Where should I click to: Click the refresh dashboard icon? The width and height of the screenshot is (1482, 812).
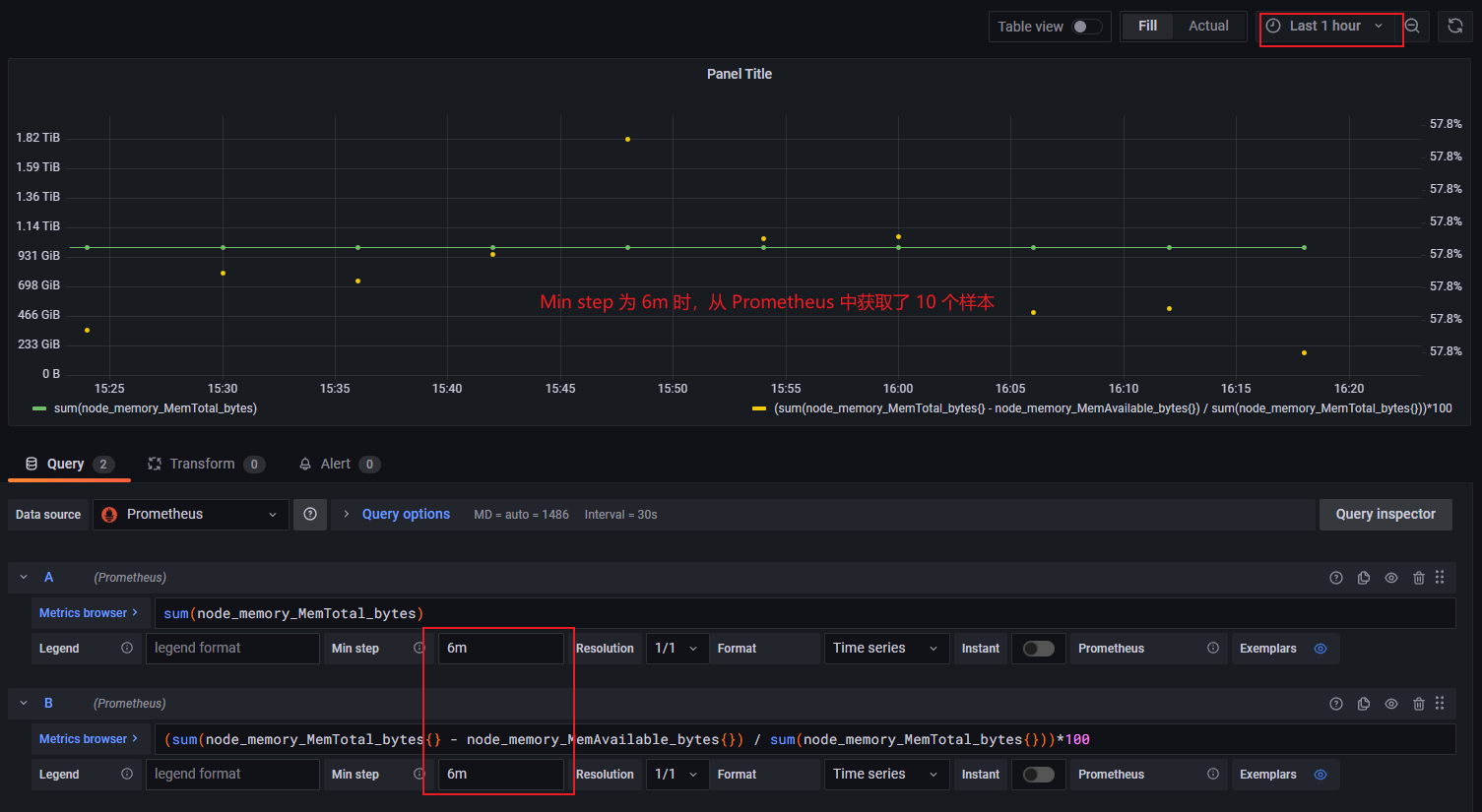coord(1455,27)
